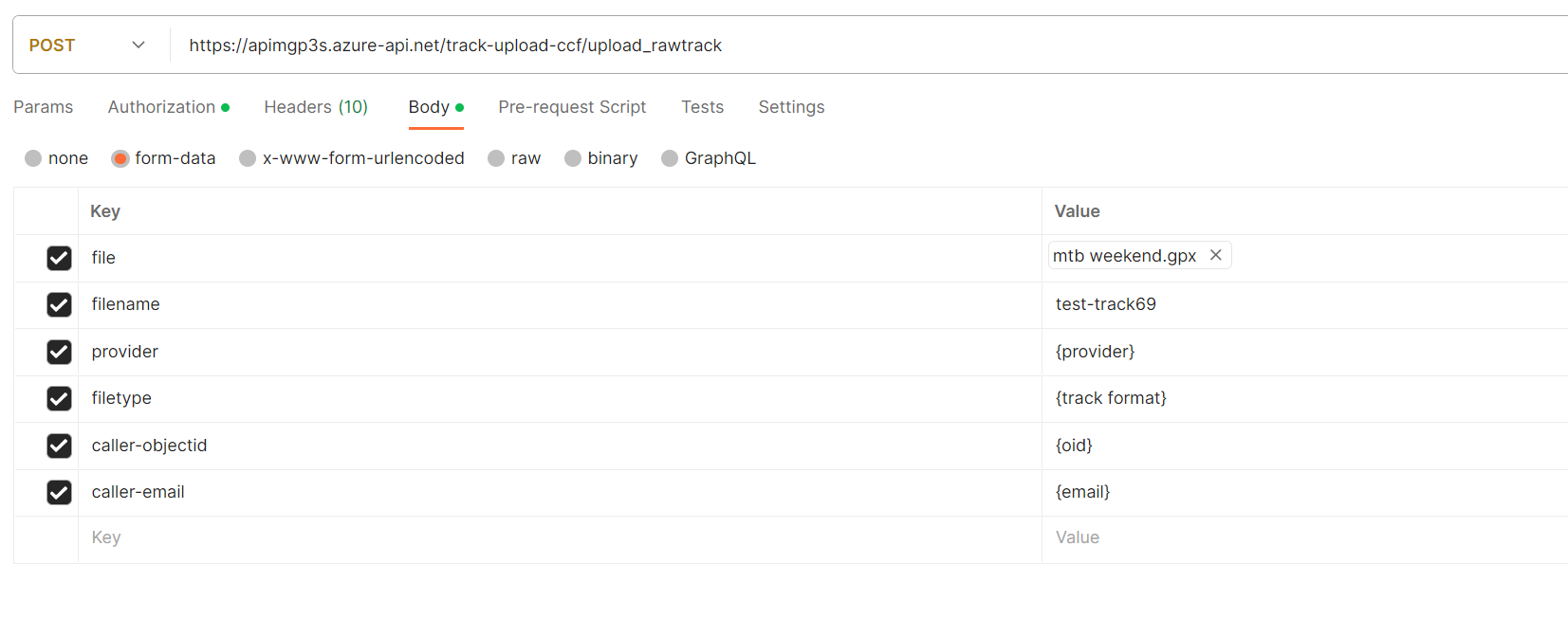Select the none body type
1568x637 pixels.
pyautogui.click(x=34, y=158)
